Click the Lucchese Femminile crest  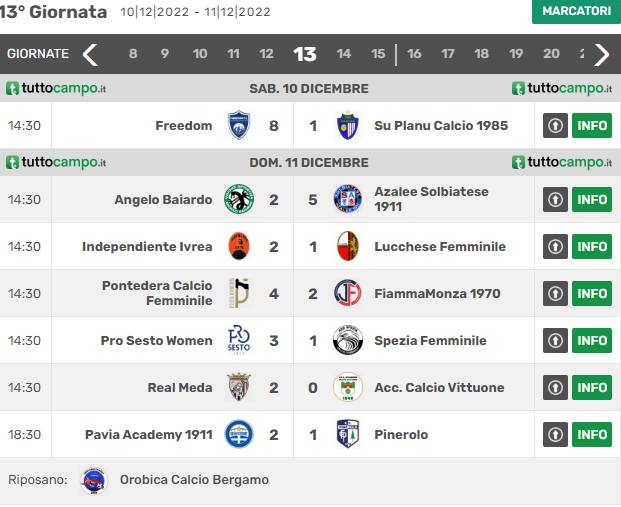pyautogui.click(x=347, y=246)
